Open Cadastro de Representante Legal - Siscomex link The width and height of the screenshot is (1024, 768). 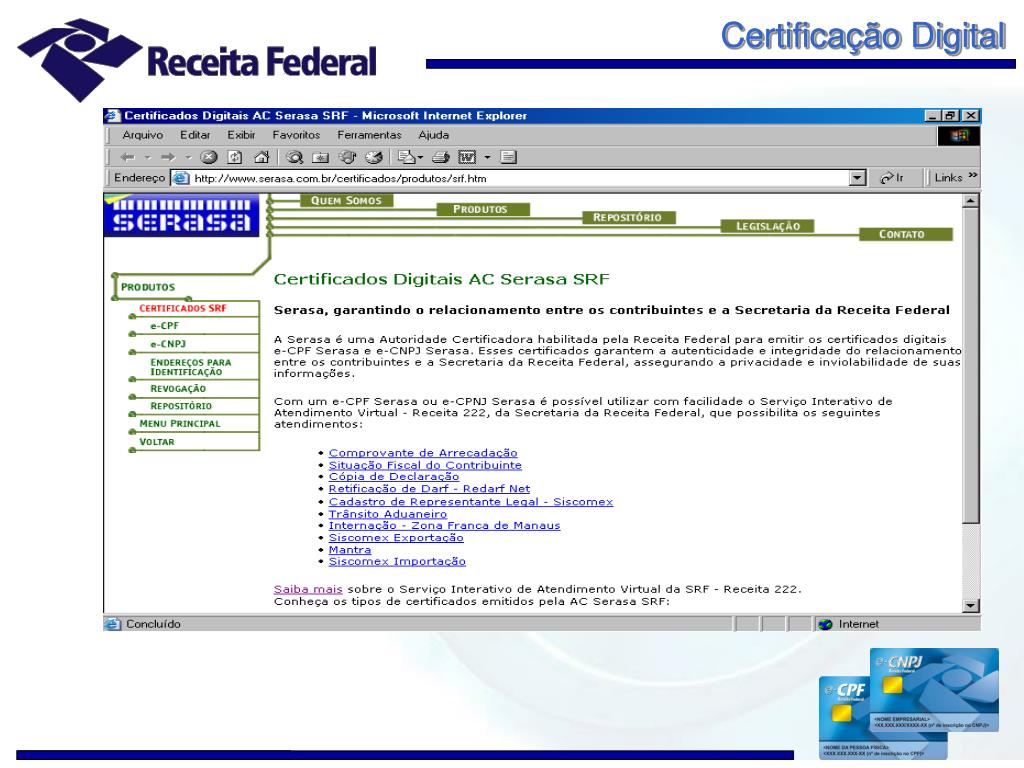(471, 502)
